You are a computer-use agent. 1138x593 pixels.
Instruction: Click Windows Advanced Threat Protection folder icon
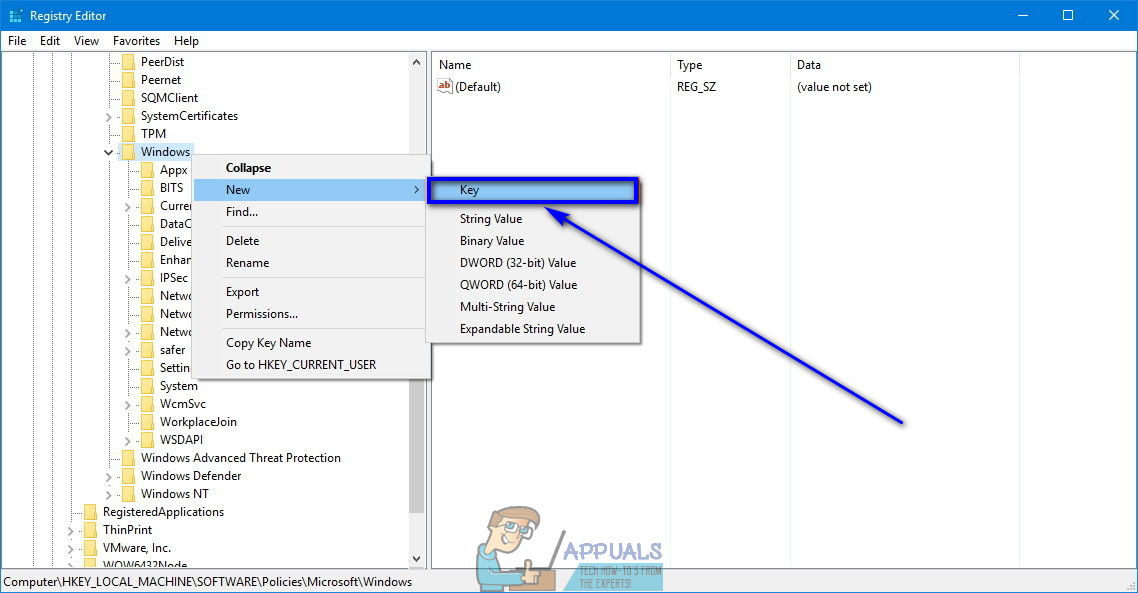(128, 458)
